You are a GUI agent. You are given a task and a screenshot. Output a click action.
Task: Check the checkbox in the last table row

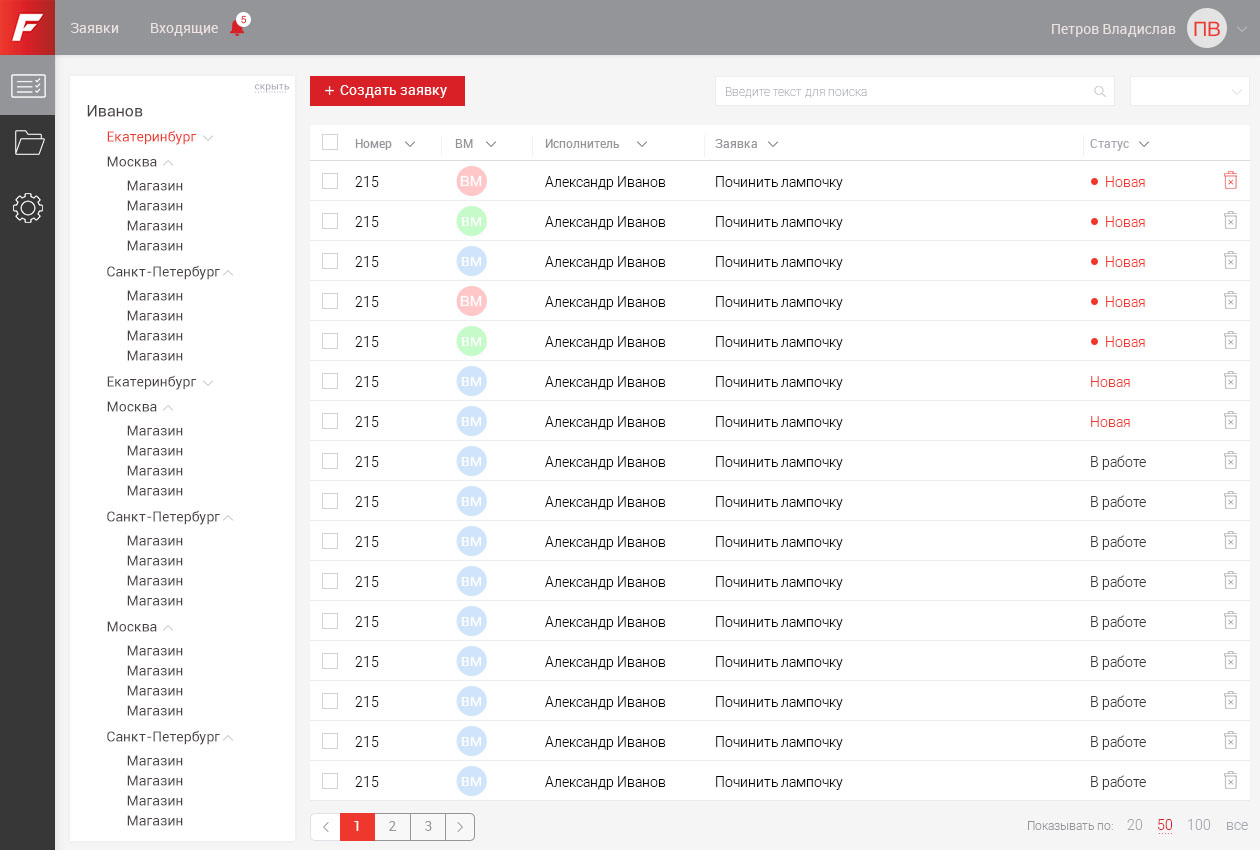(x=330, y=781)
